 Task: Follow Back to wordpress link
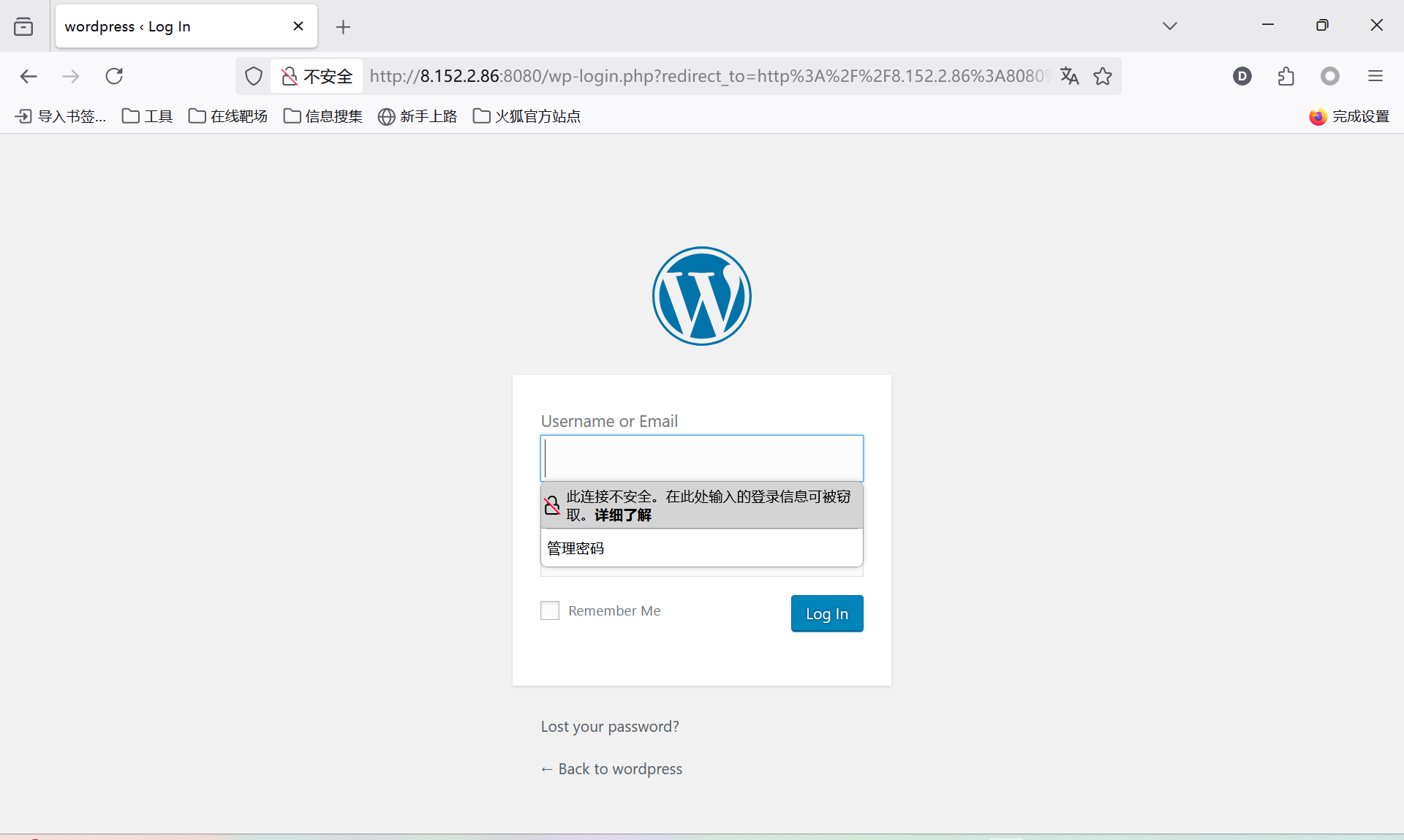[x=611, y=769]
